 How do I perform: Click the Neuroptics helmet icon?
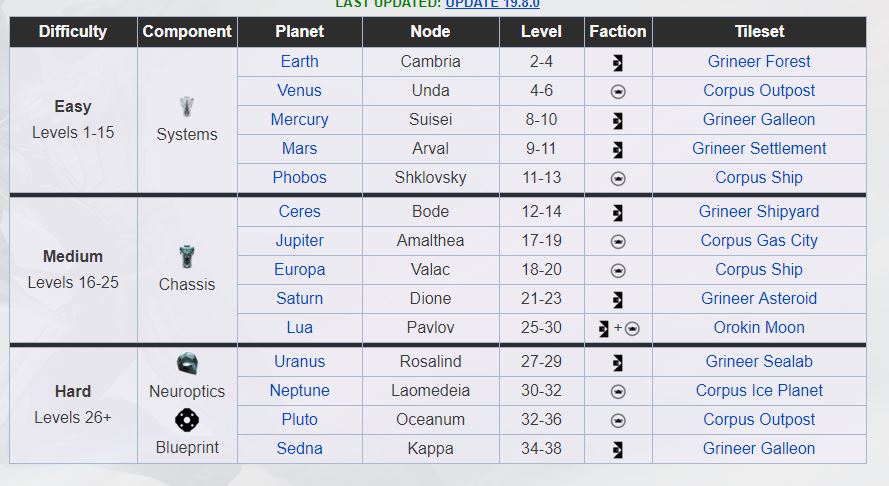coord(187,364)
